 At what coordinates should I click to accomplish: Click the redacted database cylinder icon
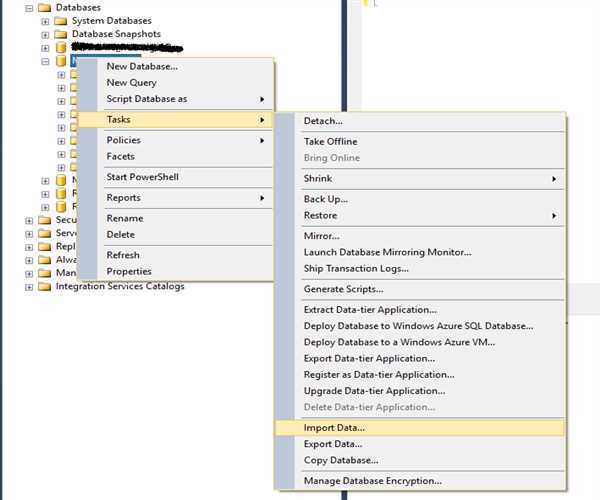(x=61, y=47)
